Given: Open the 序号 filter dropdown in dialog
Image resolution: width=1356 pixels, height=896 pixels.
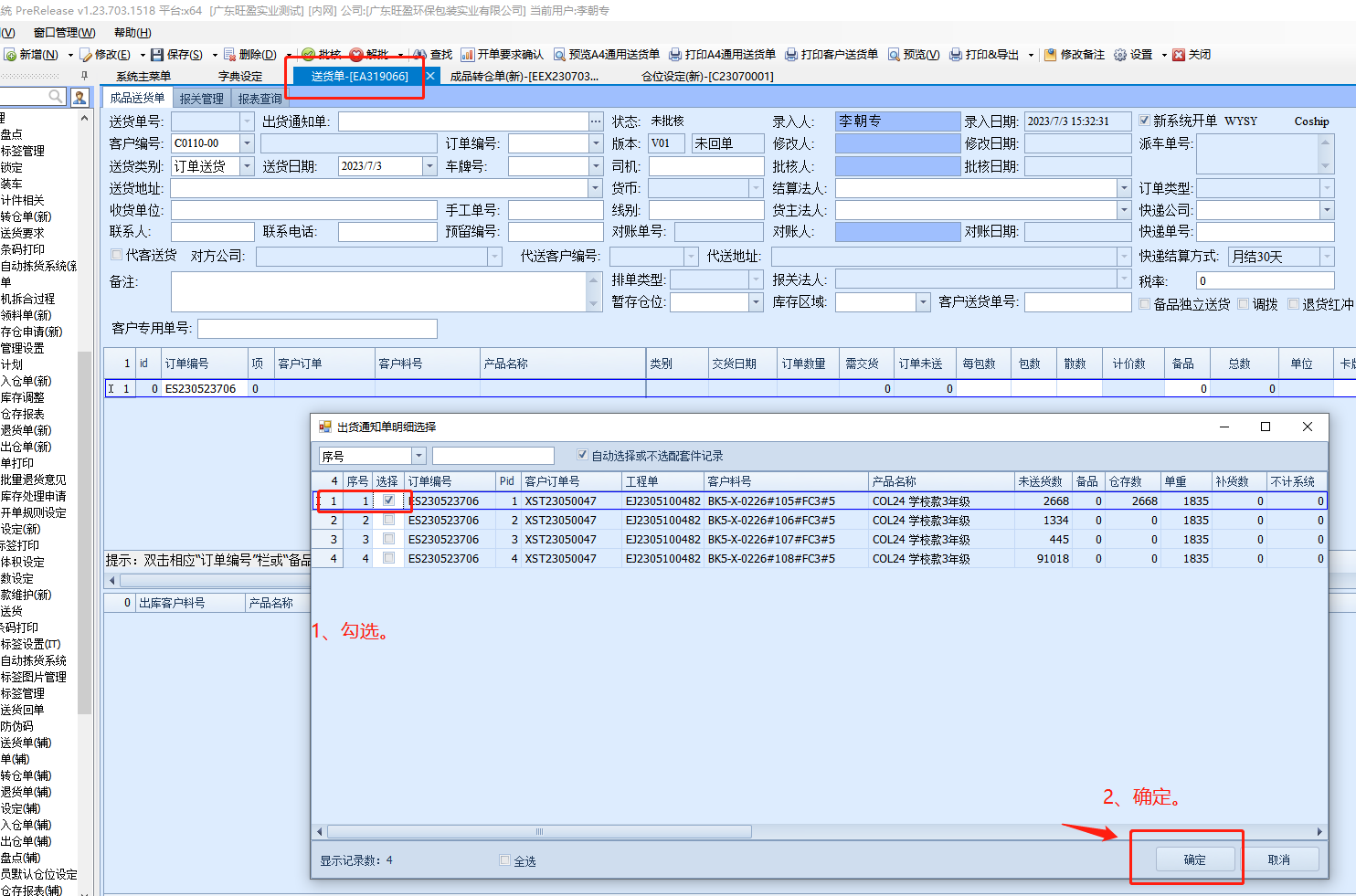Looking at the screenshot, I should (419, 456).
